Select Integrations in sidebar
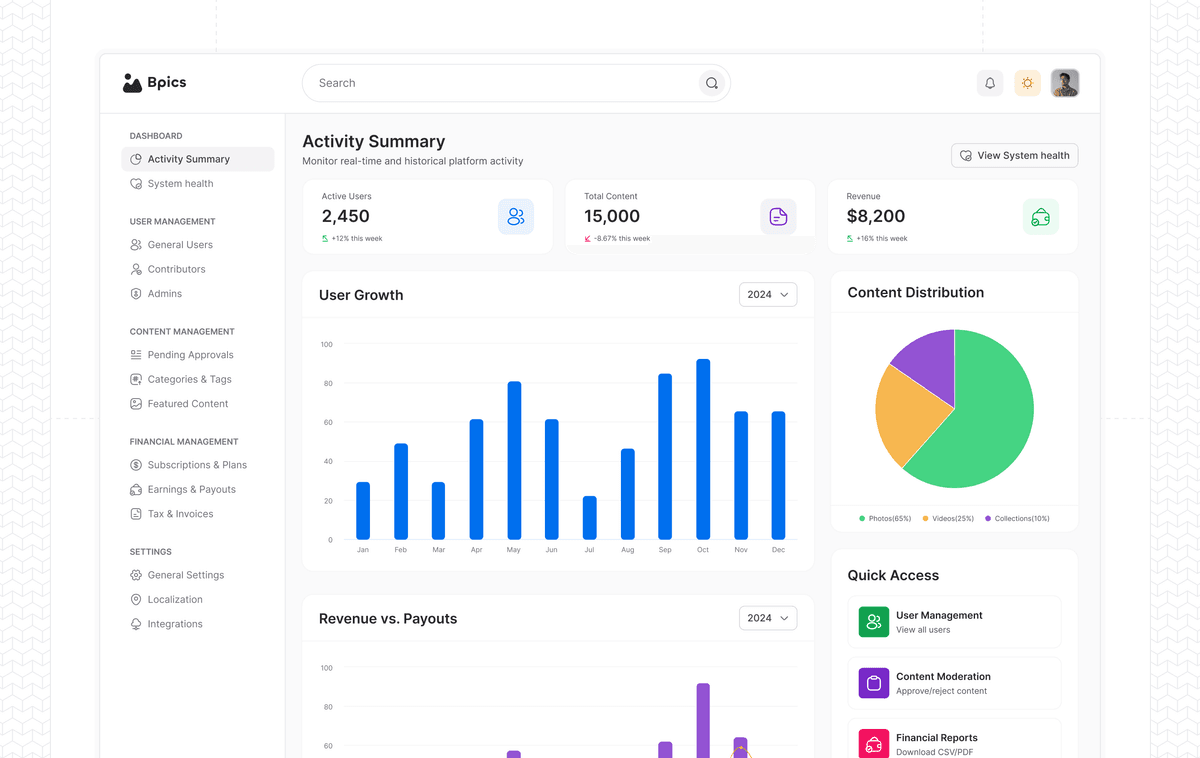 pyautogui.click(x=198, y=624)
